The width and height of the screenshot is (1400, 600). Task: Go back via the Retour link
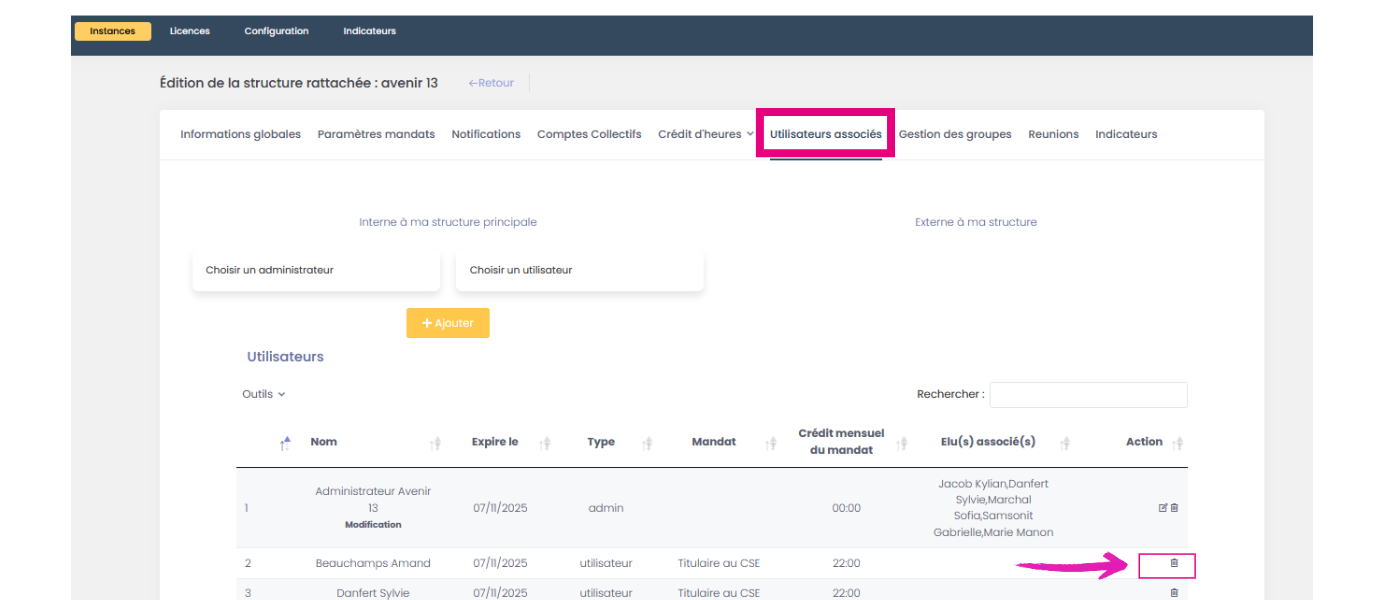tap(491, 83)
